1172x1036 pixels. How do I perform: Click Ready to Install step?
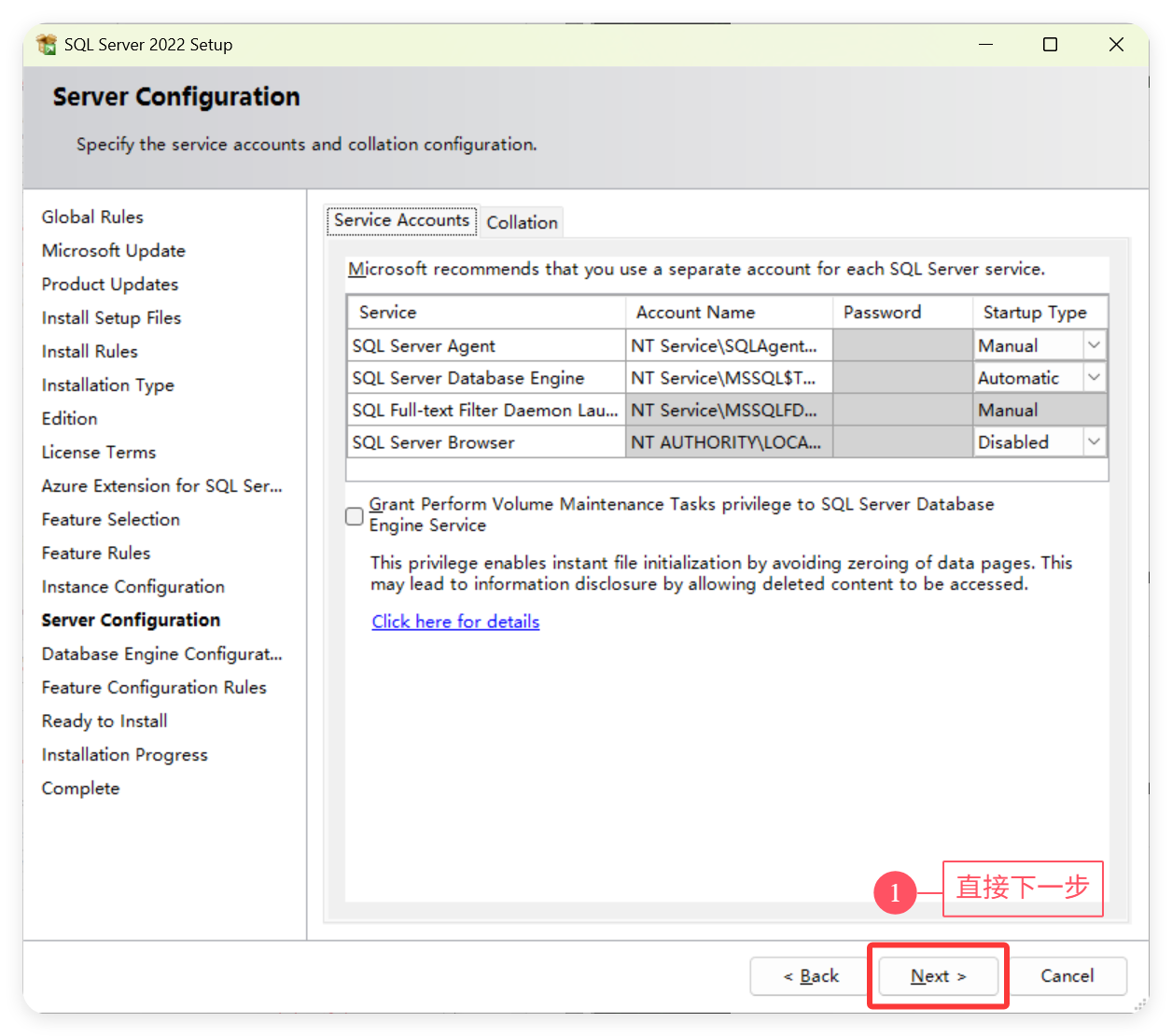coord(105,721)
